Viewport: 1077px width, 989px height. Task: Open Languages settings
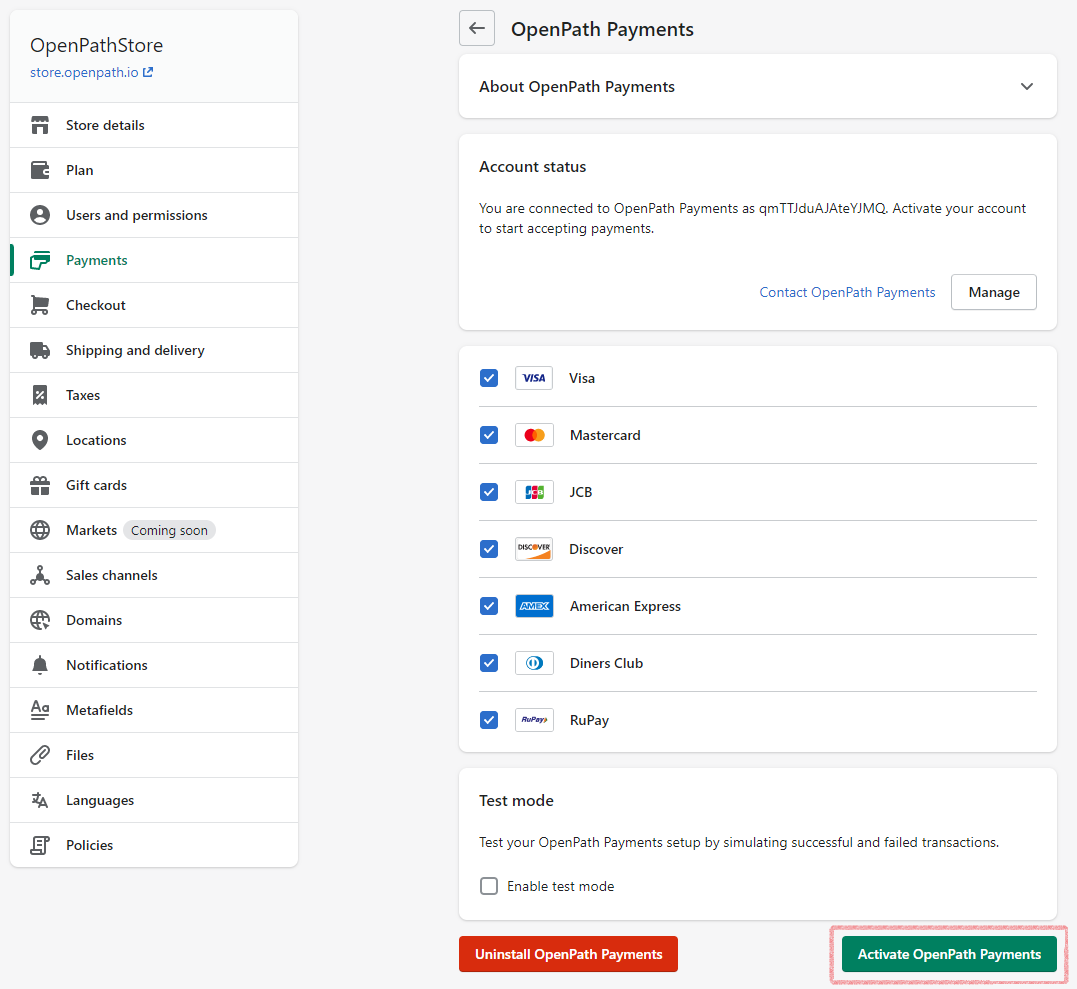click(x=154, y=800)
